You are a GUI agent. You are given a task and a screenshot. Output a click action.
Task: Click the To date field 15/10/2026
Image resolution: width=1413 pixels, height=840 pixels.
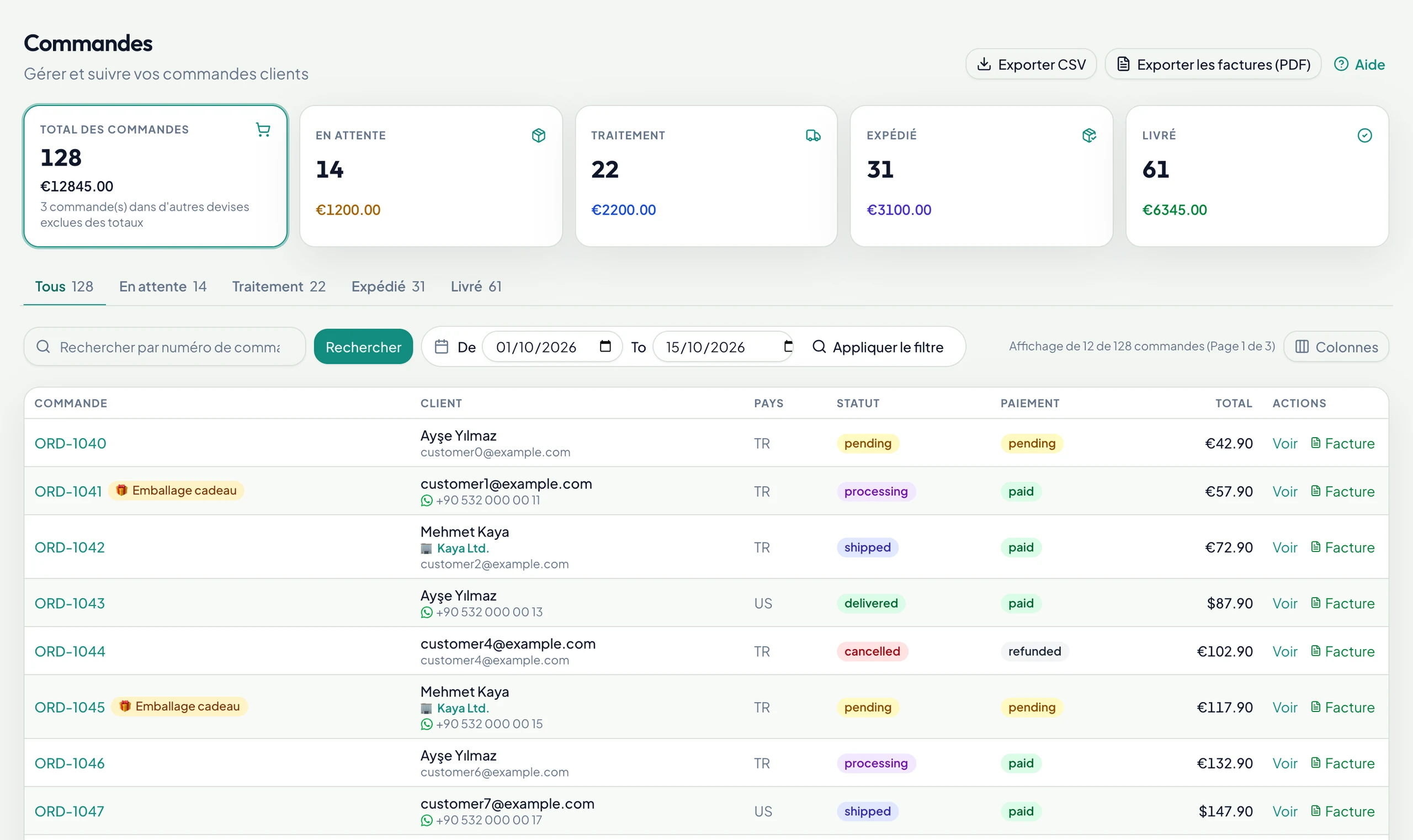coord(723,347)
